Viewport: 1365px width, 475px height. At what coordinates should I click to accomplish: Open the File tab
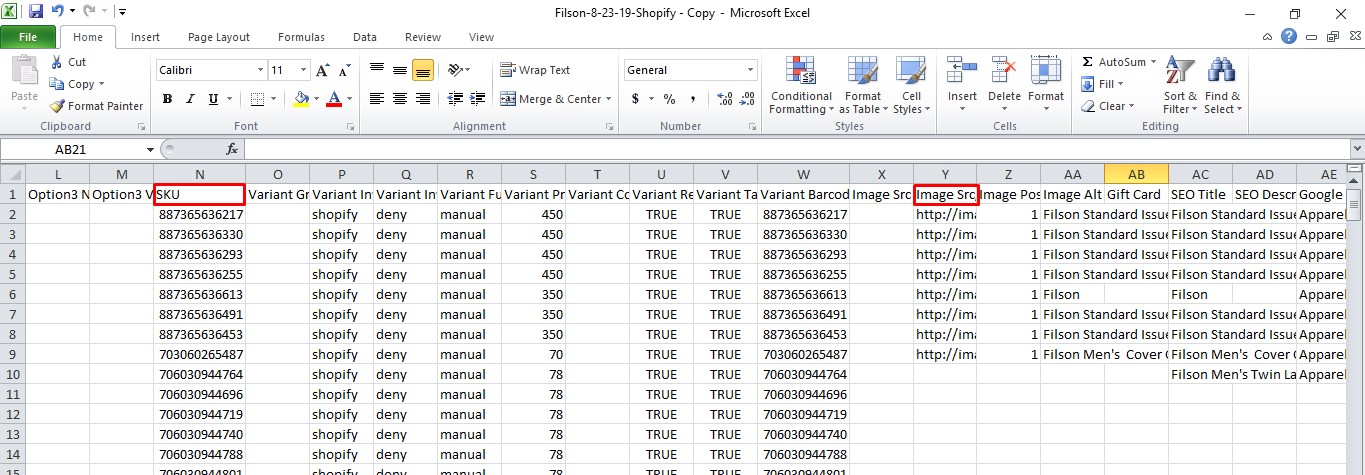click(28, 37)
